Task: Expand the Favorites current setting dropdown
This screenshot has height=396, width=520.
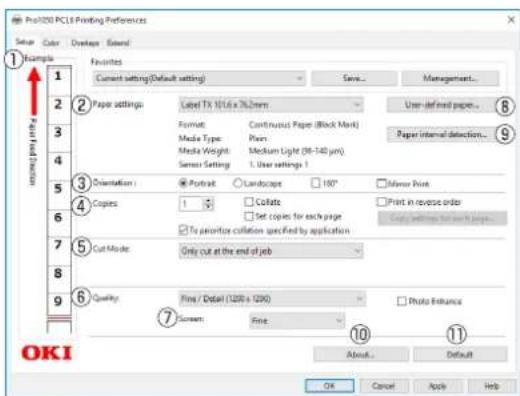Action: (199, 79)
